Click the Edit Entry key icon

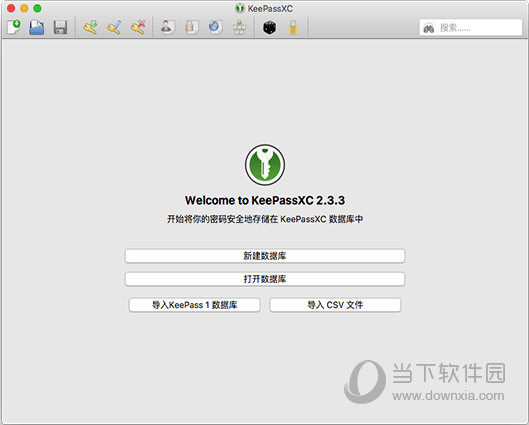pyautogui.click(x=114, y=27)
